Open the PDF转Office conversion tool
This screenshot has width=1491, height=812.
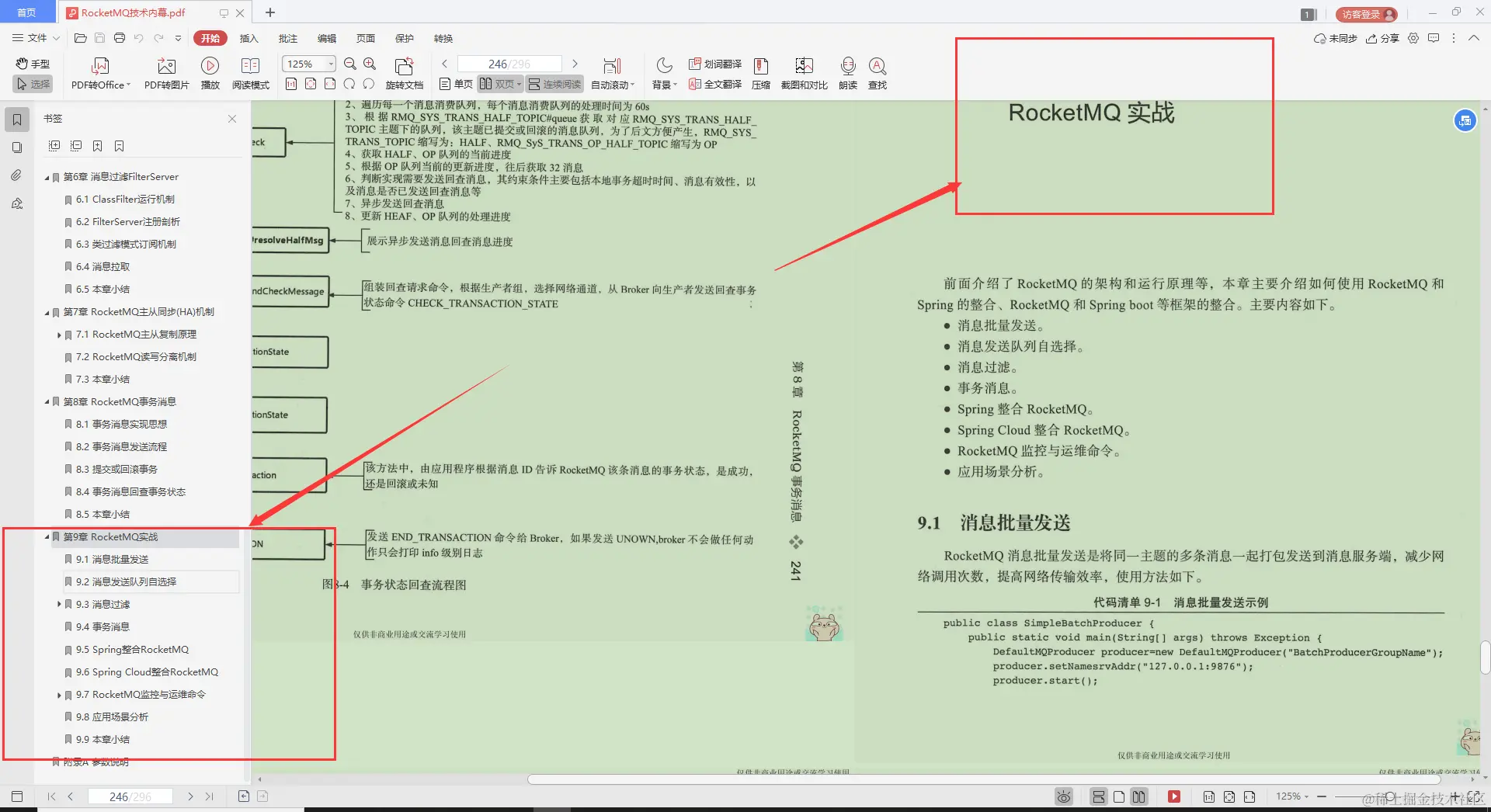coord(99,72)
